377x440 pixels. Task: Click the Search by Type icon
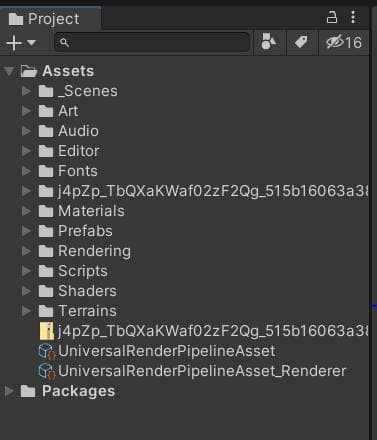pos(269,42)
